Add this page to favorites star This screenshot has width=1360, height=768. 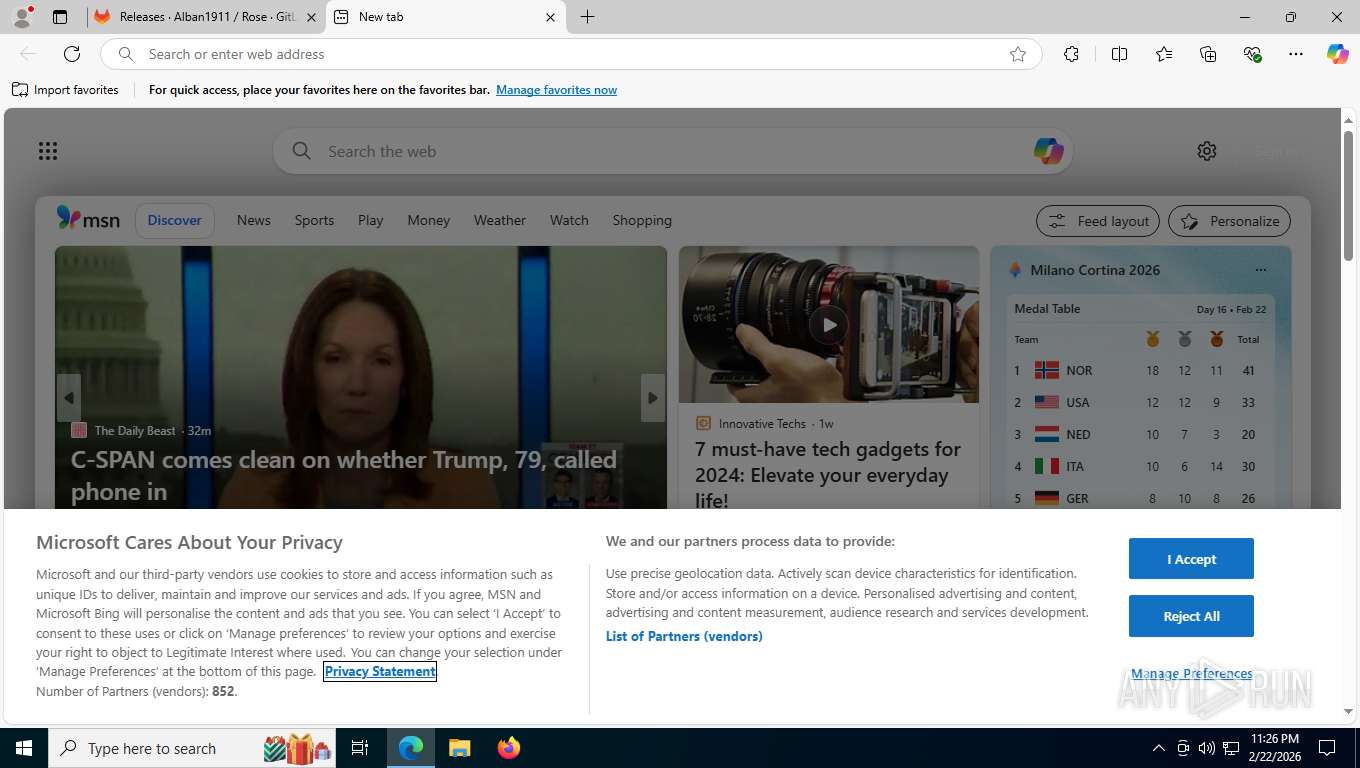coord(1018,54)
